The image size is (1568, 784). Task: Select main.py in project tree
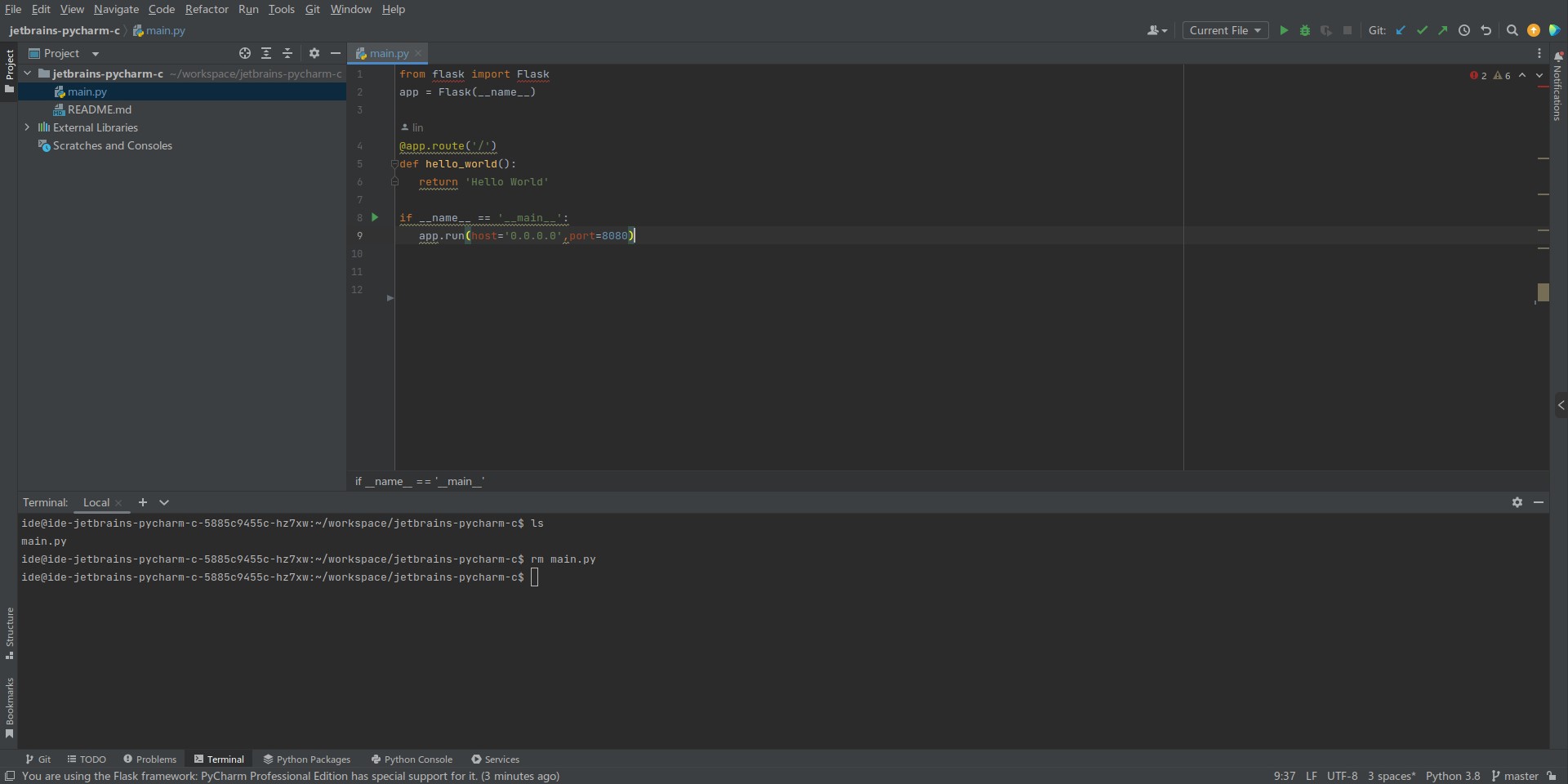pyautogui.click(x=87, y=91)
